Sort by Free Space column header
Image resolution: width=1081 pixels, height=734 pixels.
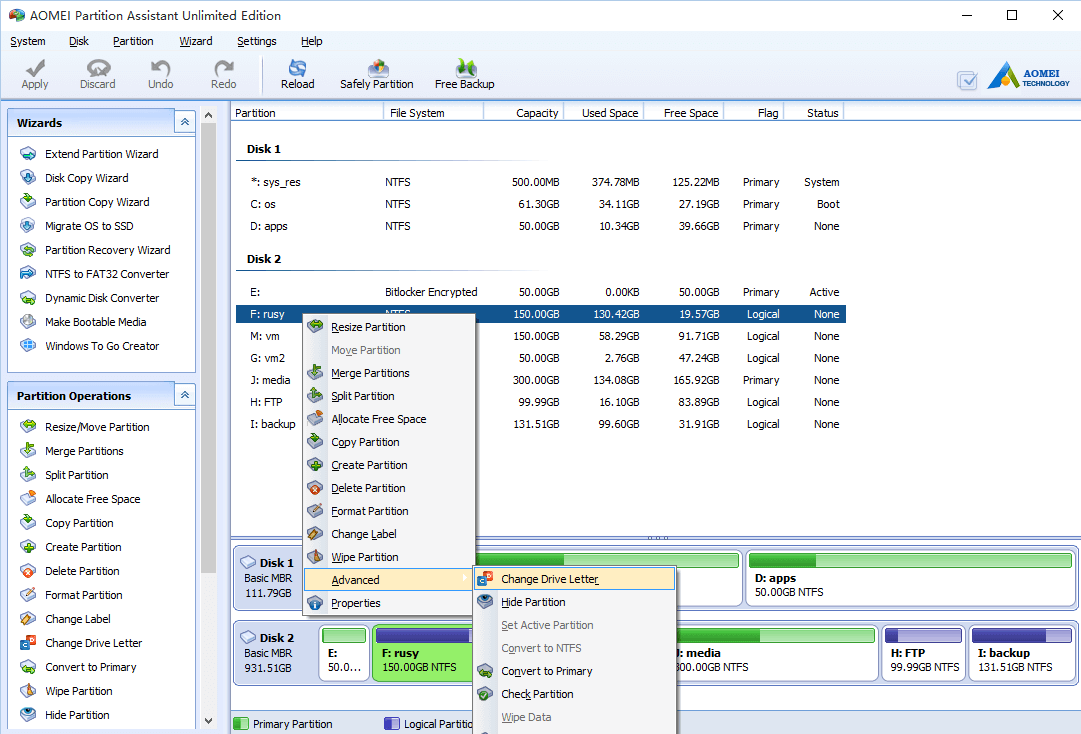[683, 113]
